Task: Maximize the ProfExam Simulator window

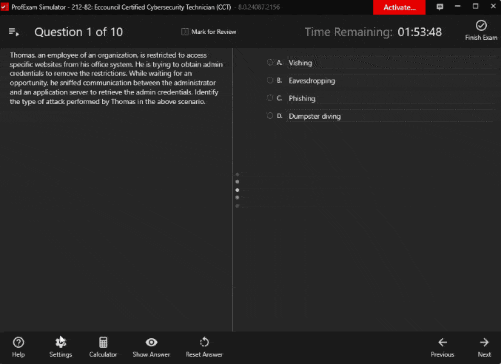Action: point(475,7)
